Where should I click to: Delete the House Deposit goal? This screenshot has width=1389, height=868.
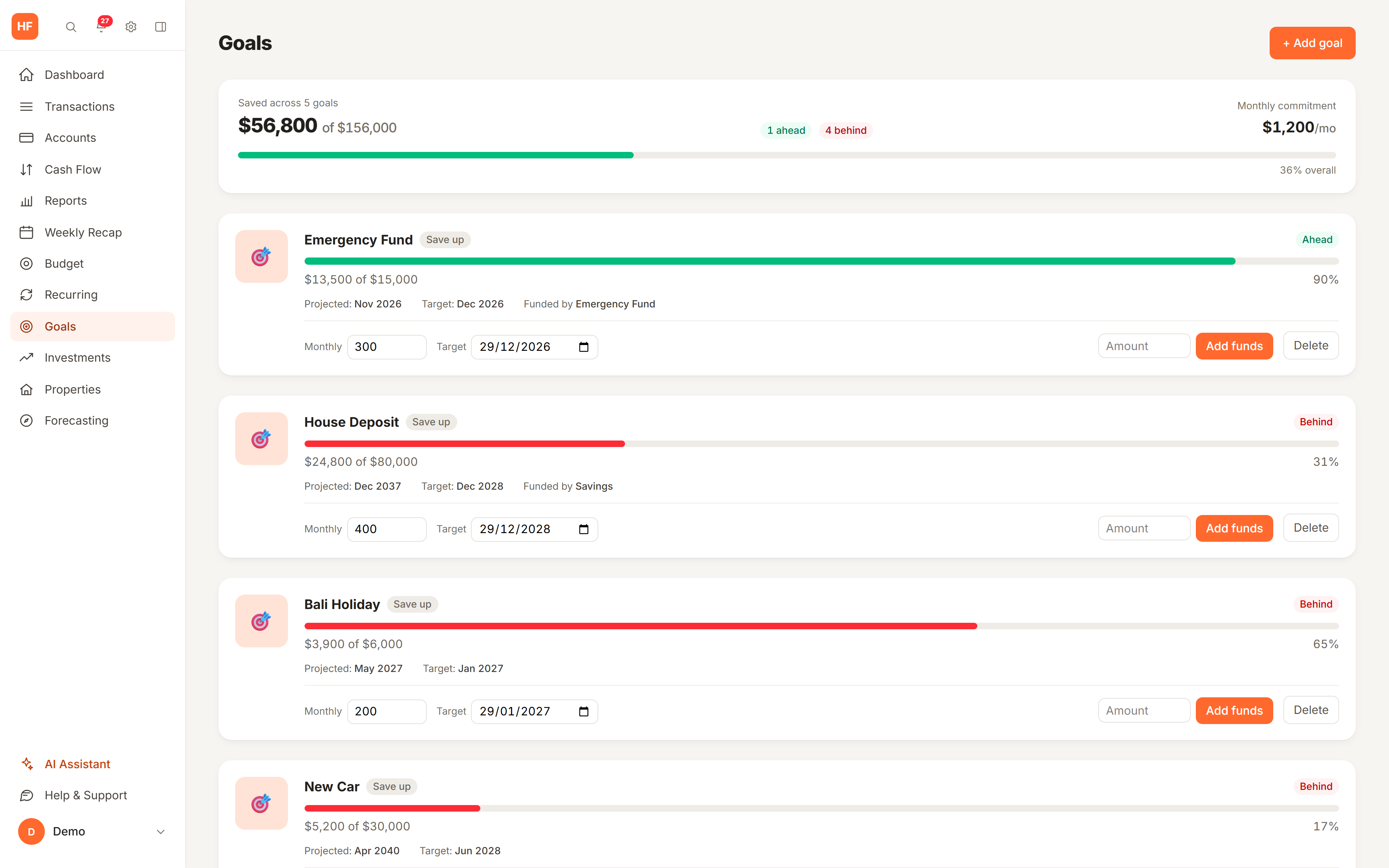pos(1311,528)
